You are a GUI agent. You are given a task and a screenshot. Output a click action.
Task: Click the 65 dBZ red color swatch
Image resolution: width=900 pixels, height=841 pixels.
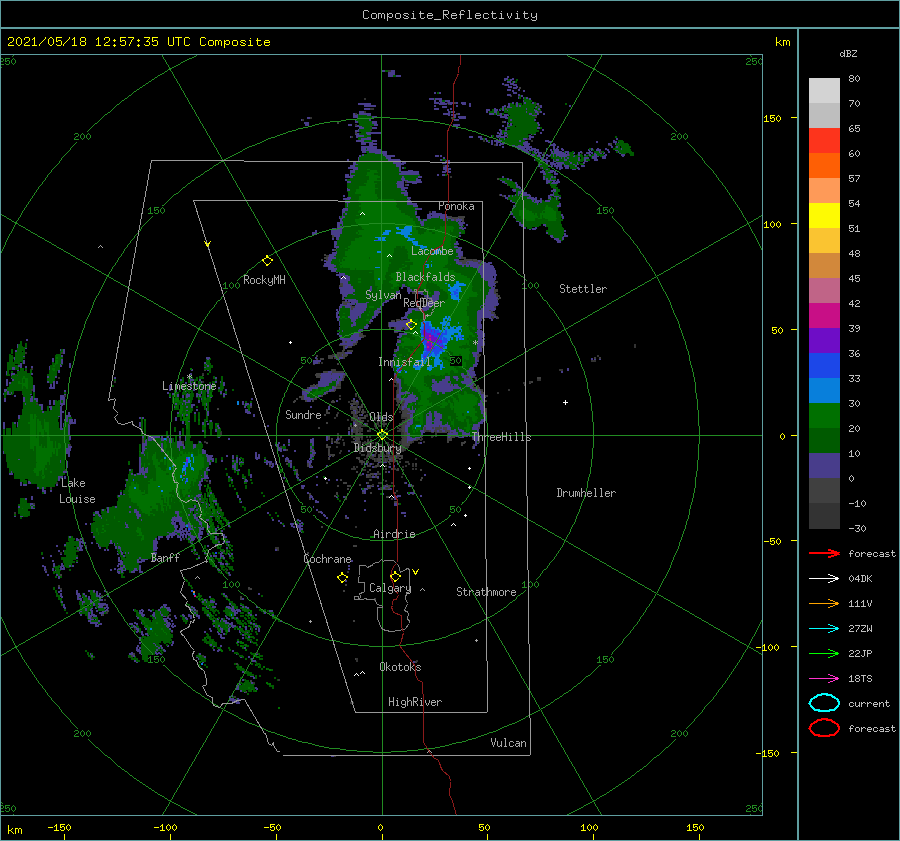[x=824, y=140]
